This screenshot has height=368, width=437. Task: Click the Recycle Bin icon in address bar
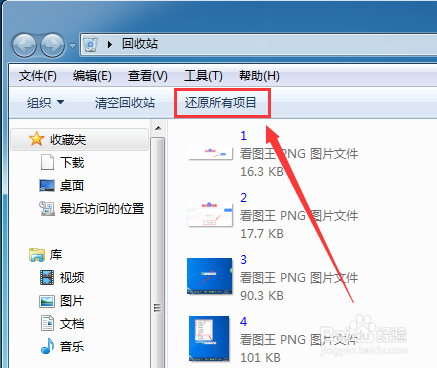coord(90,44)
